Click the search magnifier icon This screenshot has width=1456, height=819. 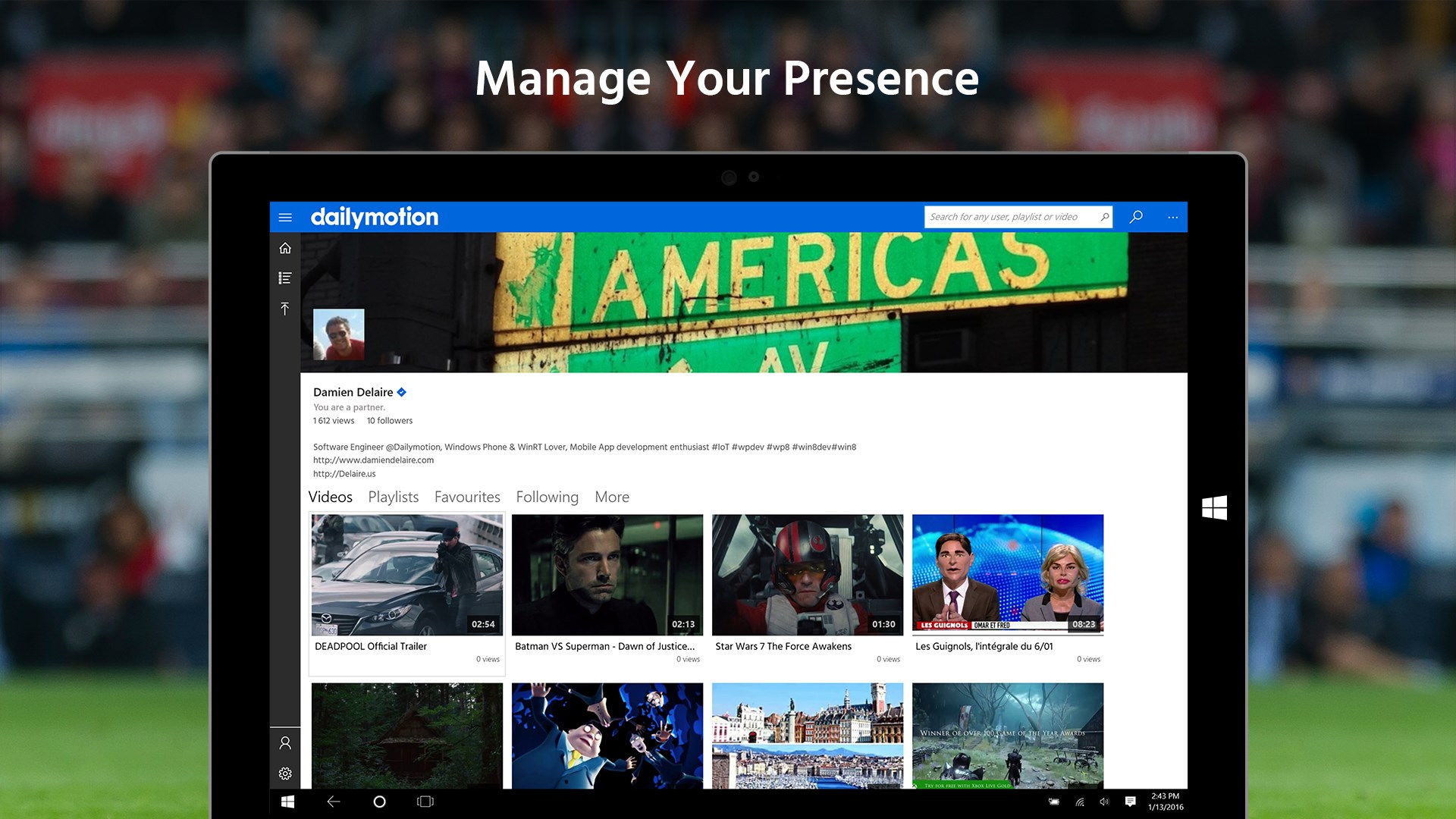coord(1135,217)
